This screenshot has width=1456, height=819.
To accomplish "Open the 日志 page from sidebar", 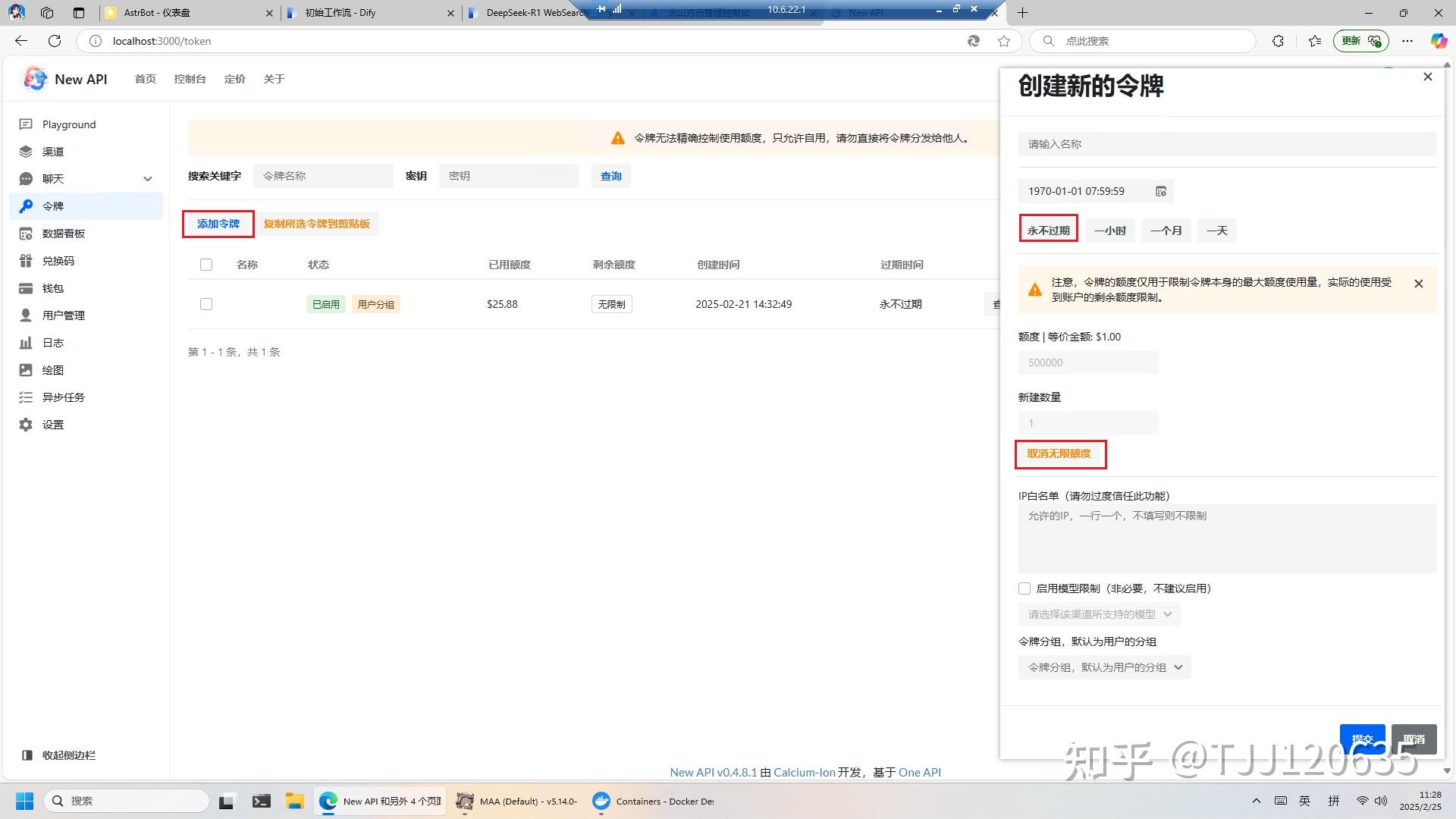I will pyautogui.click(x=52, y=342).
